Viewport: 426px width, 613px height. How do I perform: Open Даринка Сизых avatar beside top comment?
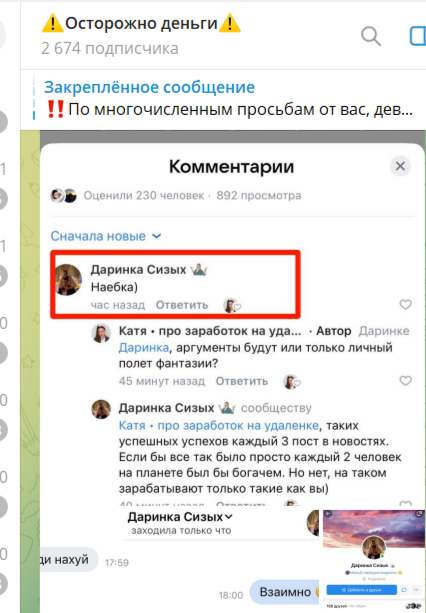(x=68, y=279)
